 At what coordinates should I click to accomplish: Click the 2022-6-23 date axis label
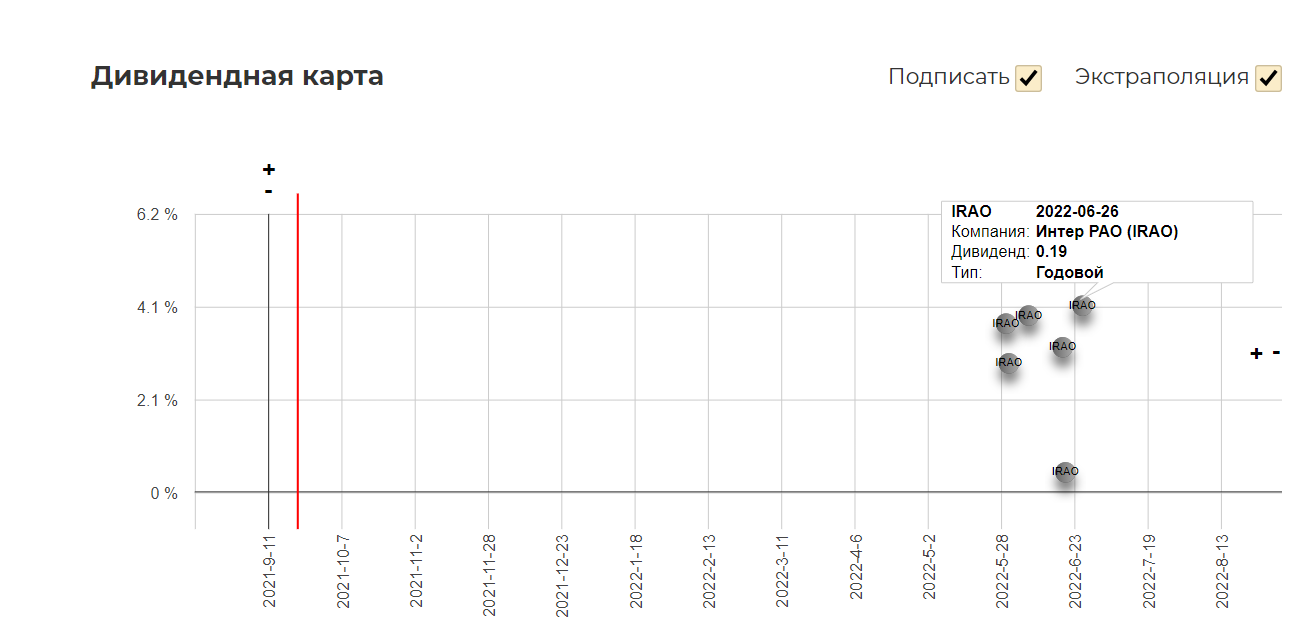click(1075, 570)
